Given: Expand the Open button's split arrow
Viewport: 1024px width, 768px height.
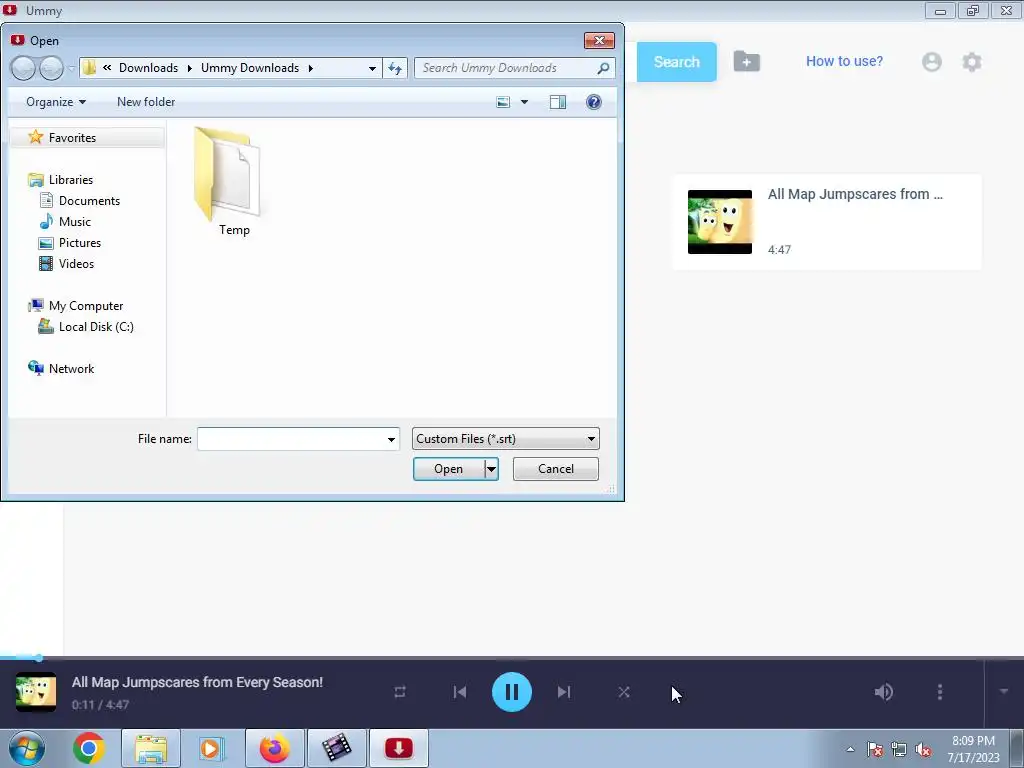Looking at the screenshot, I should tap(491, 469).
